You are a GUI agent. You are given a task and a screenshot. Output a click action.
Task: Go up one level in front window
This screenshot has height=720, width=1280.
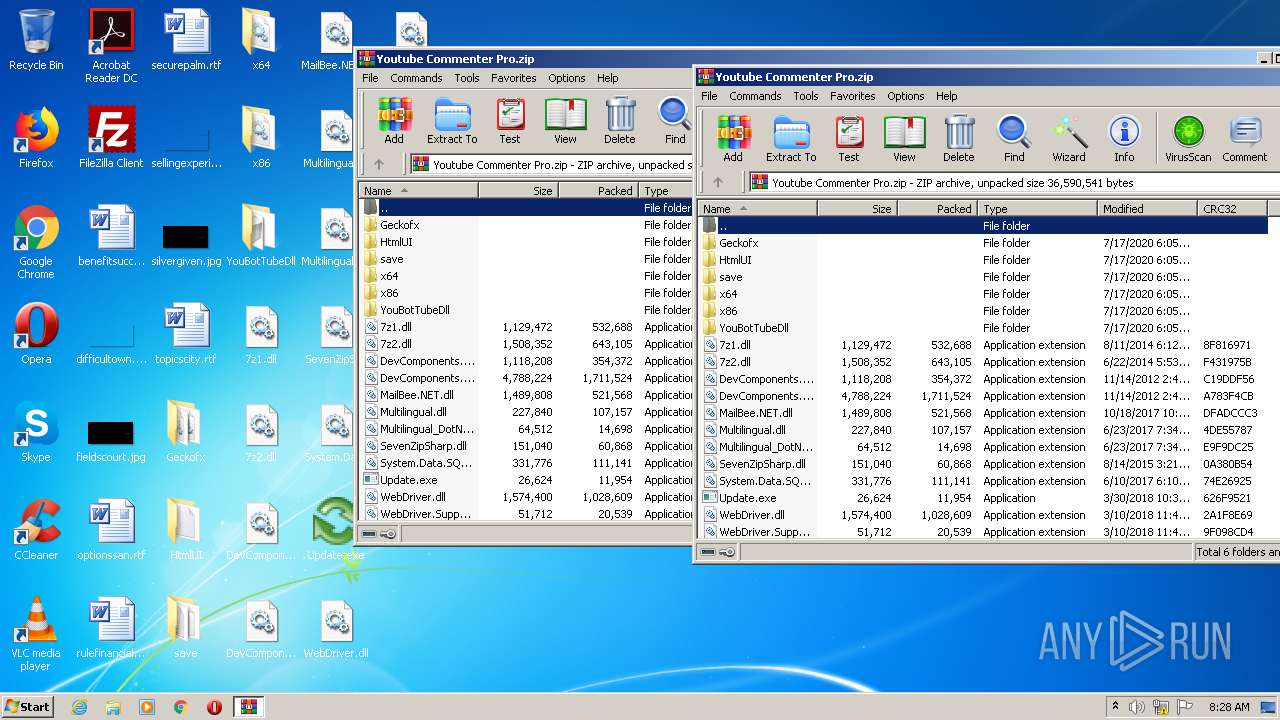(x=717, y=183)
